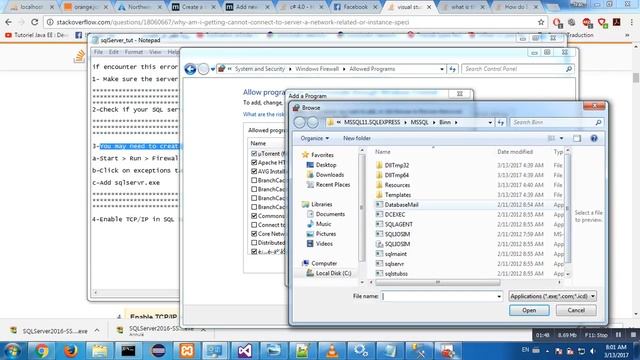
Task: Sort file list by Date modified column
Action: (515, 152)
